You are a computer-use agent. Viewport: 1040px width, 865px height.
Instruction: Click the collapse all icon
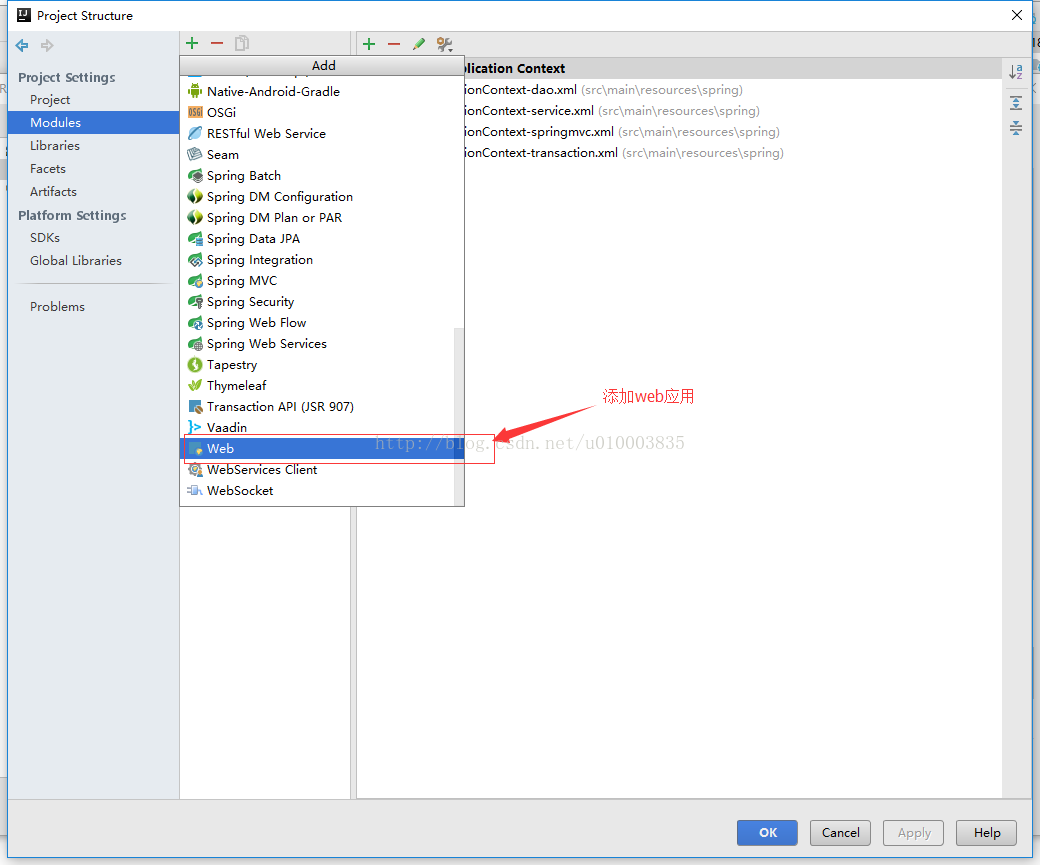(x=1015, y=127)
